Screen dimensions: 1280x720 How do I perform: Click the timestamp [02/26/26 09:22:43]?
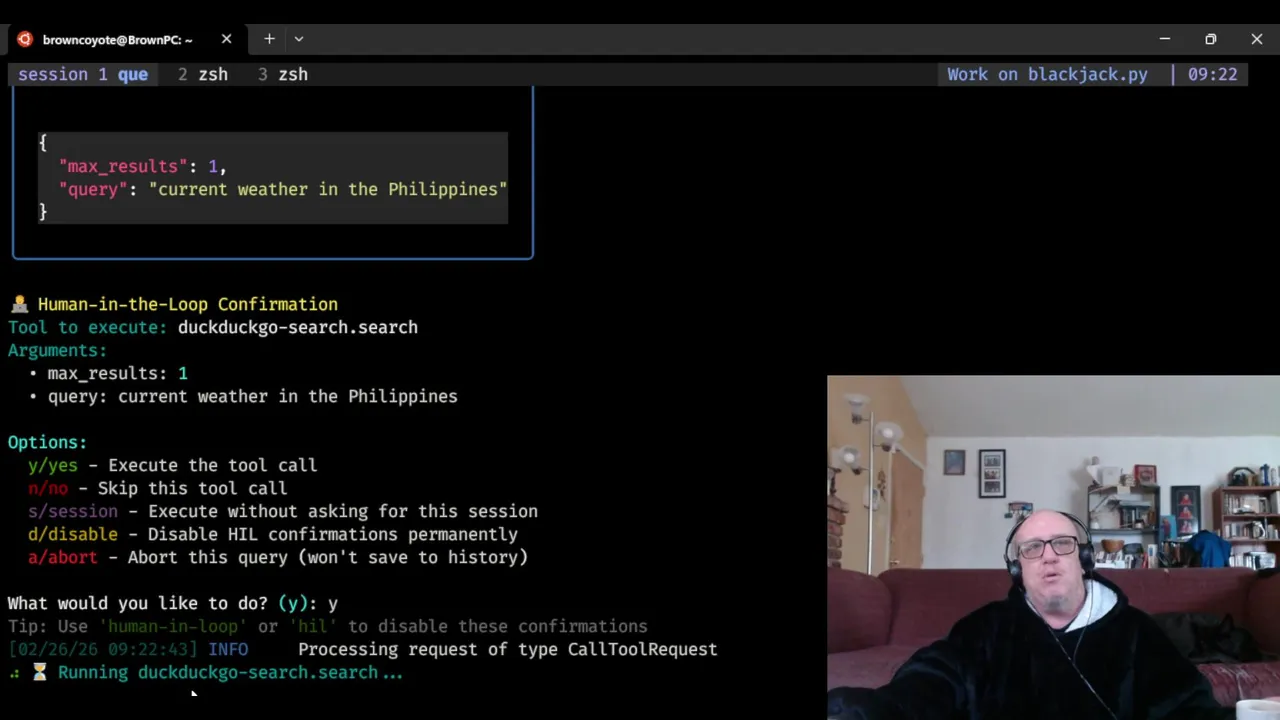[x=103, y=649]
